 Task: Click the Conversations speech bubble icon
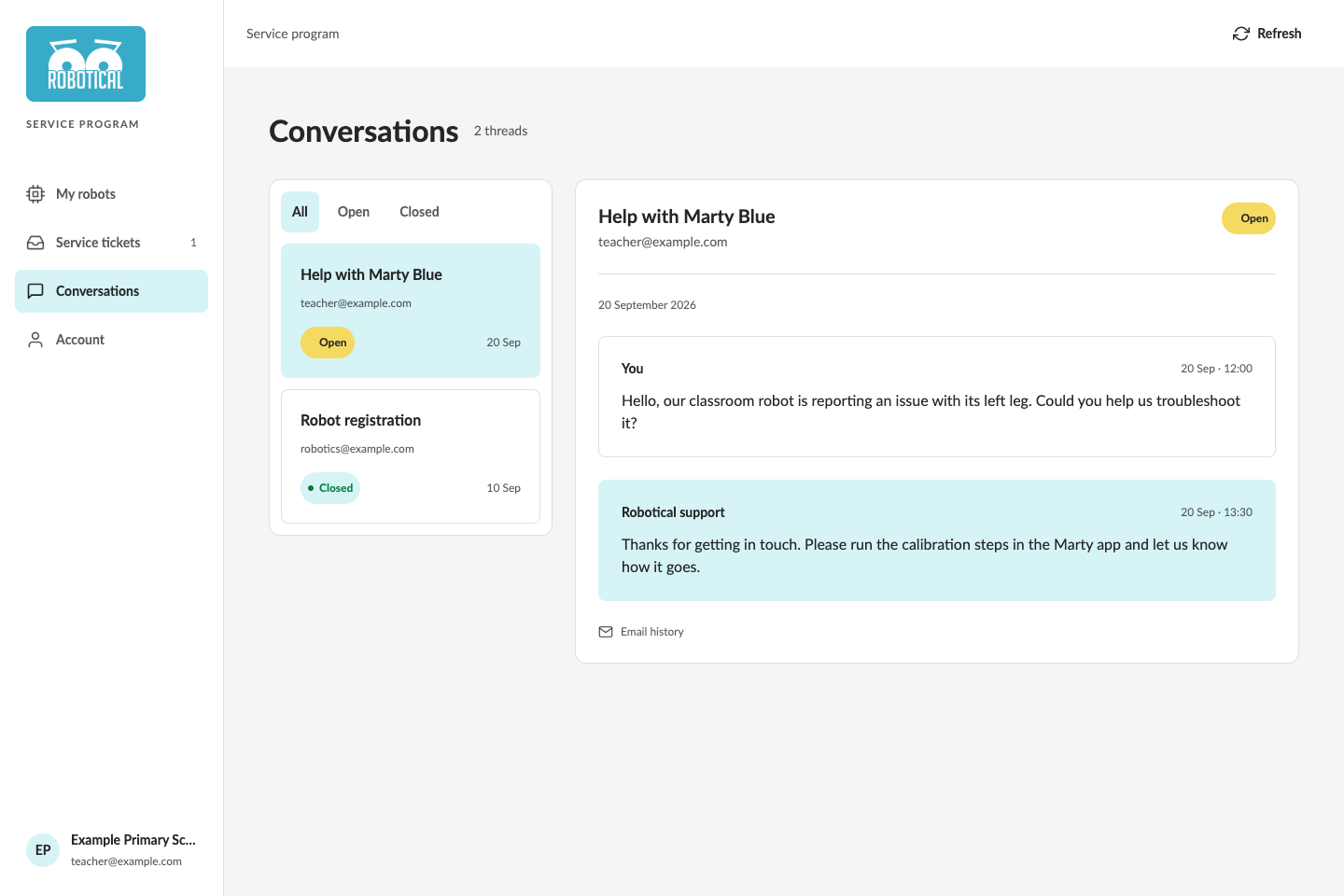[35, 291]
